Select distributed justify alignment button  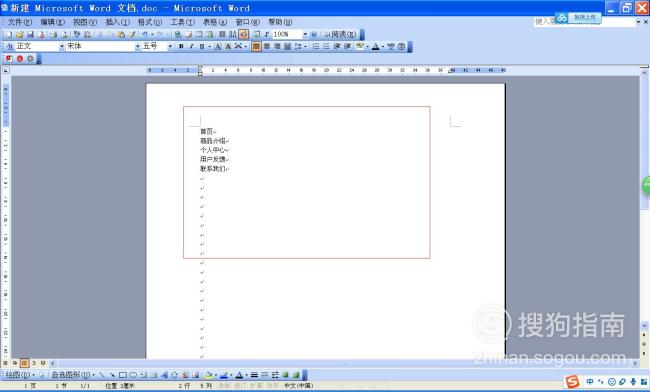click(x=287, y=46)
